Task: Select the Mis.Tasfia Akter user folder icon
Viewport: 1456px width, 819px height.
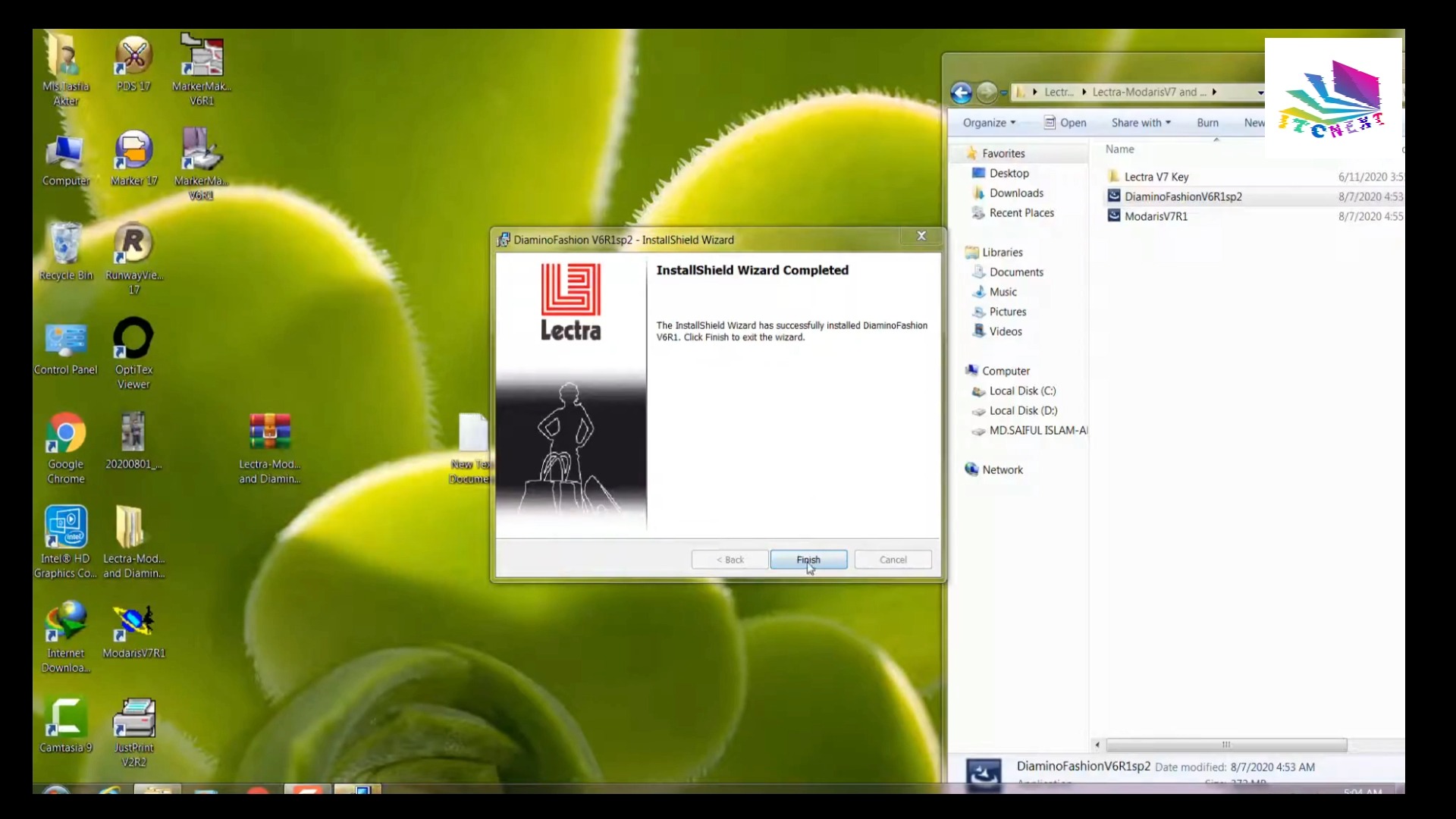Action: point(66,70)
